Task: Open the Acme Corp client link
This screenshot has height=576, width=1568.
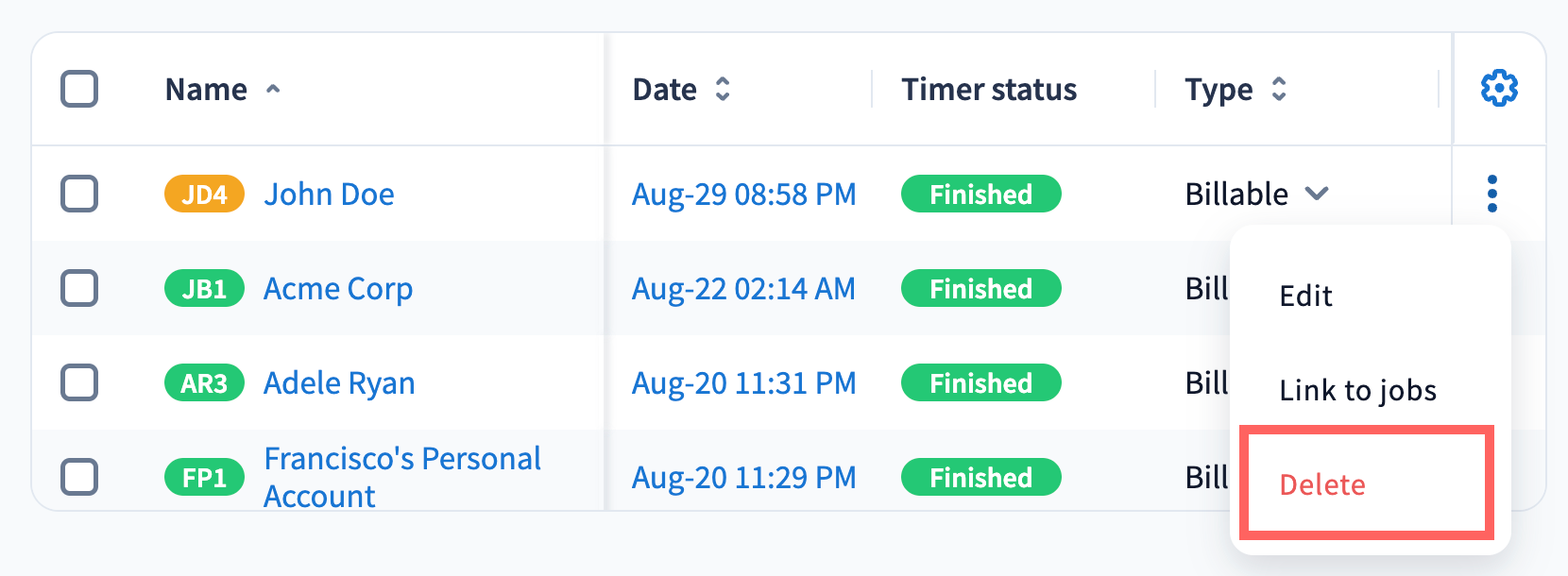Action: coord(338,289)
